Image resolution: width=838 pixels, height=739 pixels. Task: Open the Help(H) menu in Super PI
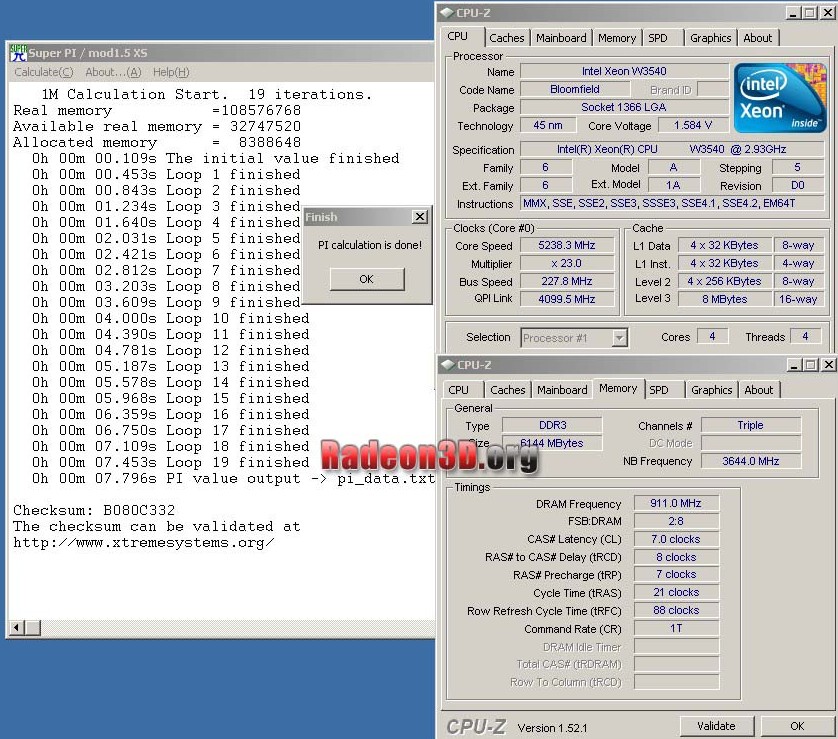[x=171, y=72]
